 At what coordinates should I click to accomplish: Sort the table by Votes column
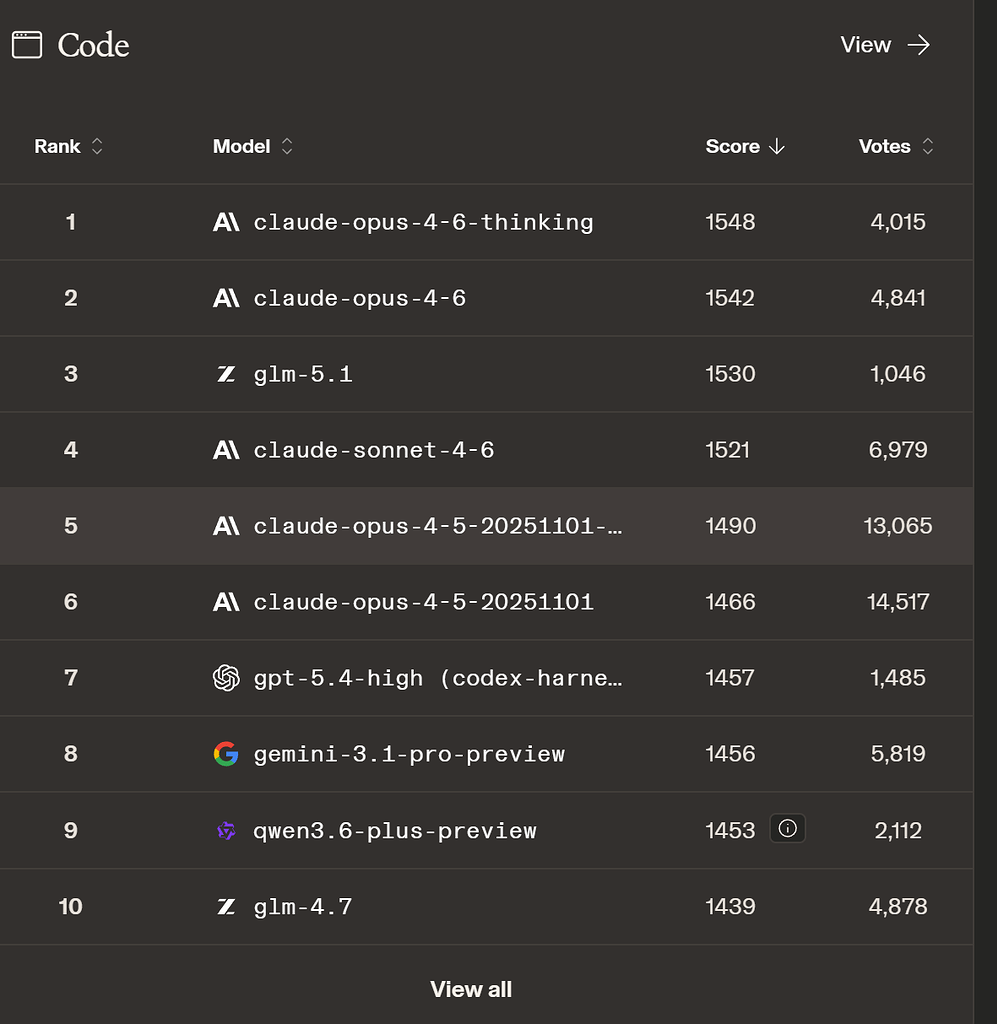[x=896, y=146]
